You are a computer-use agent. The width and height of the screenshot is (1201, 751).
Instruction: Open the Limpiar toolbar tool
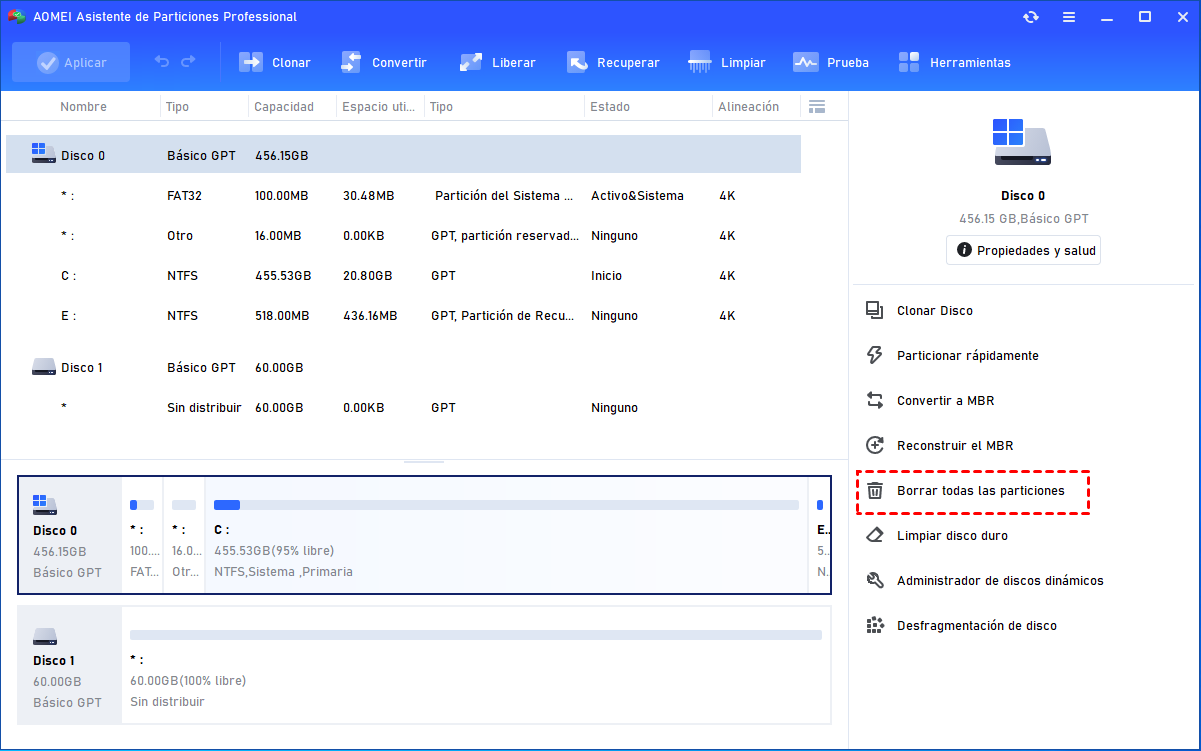pos(727,62)
